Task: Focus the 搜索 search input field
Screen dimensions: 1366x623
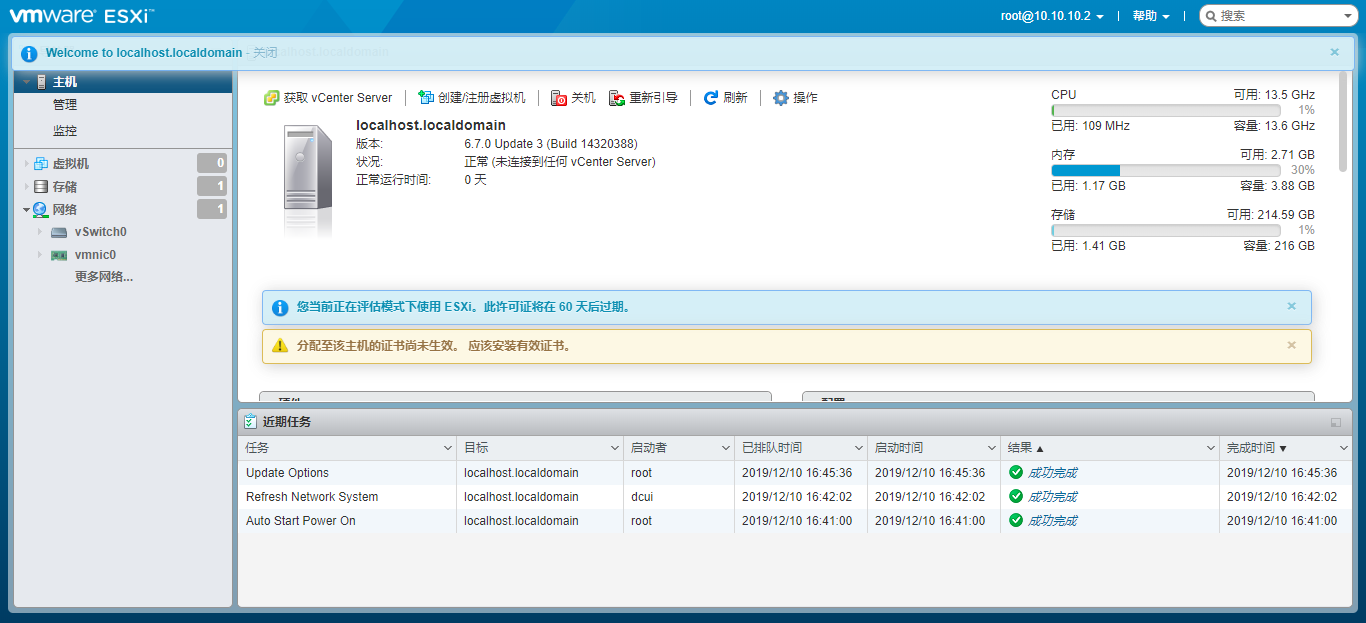Action: coord(1278,16)
